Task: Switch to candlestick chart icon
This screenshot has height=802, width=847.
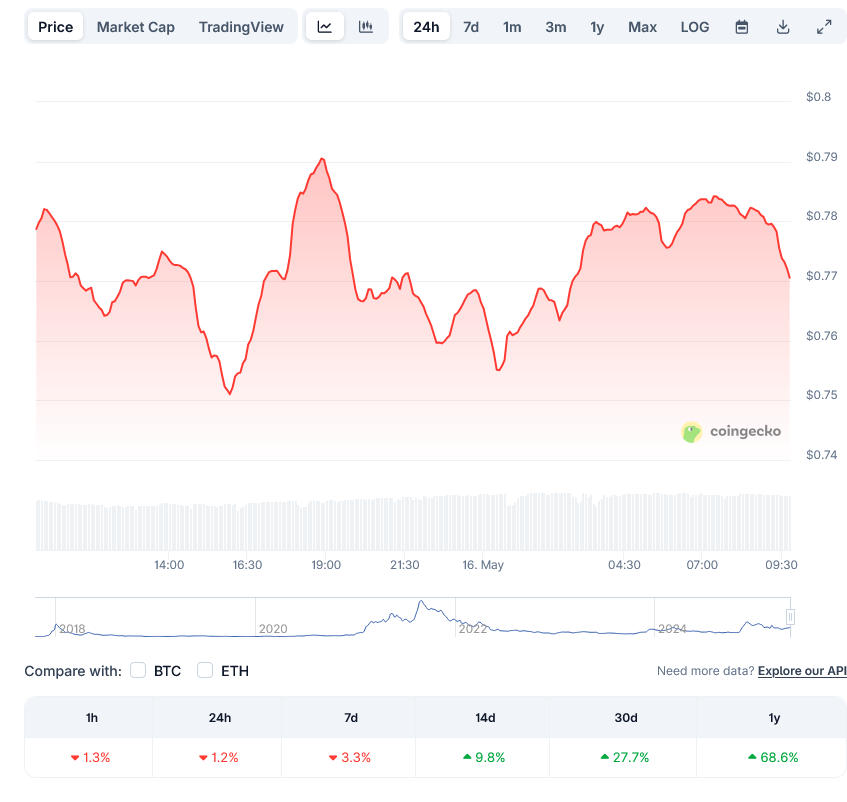Action: pyautogui.click(x=366, y=27)
